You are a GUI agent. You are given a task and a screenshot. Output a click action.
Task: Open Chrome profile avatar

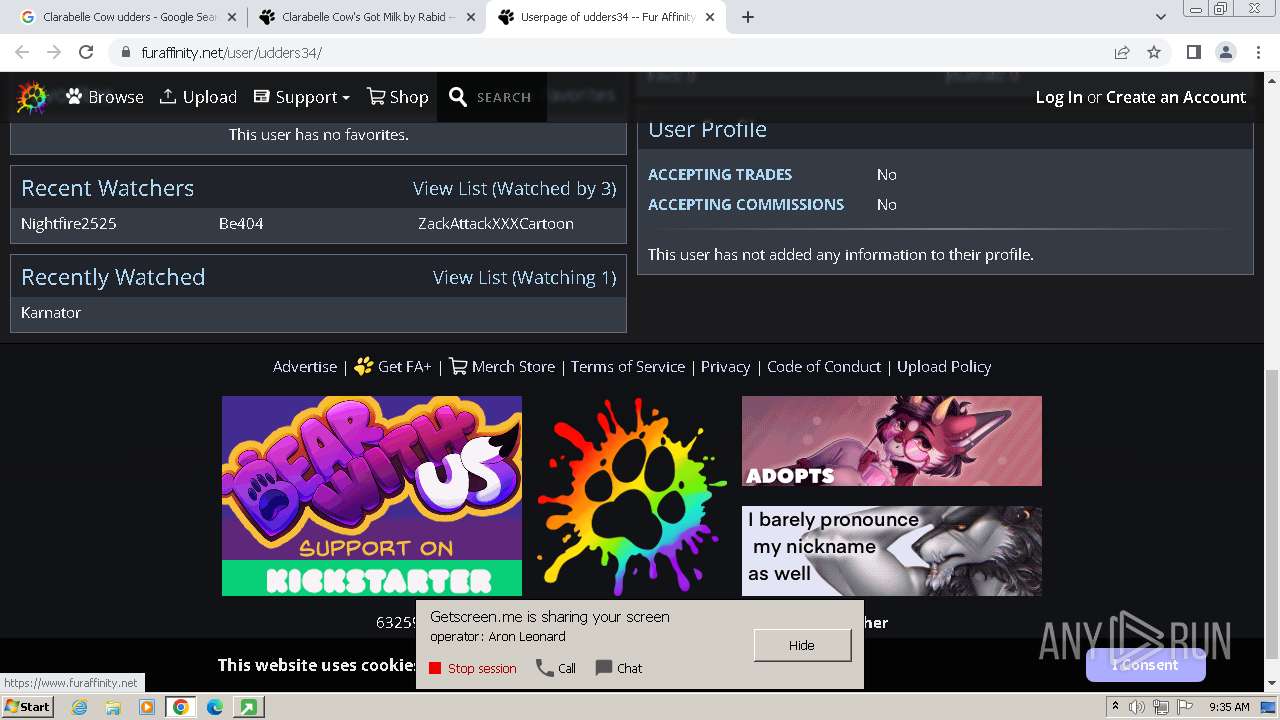click(x=1225, y=52)
